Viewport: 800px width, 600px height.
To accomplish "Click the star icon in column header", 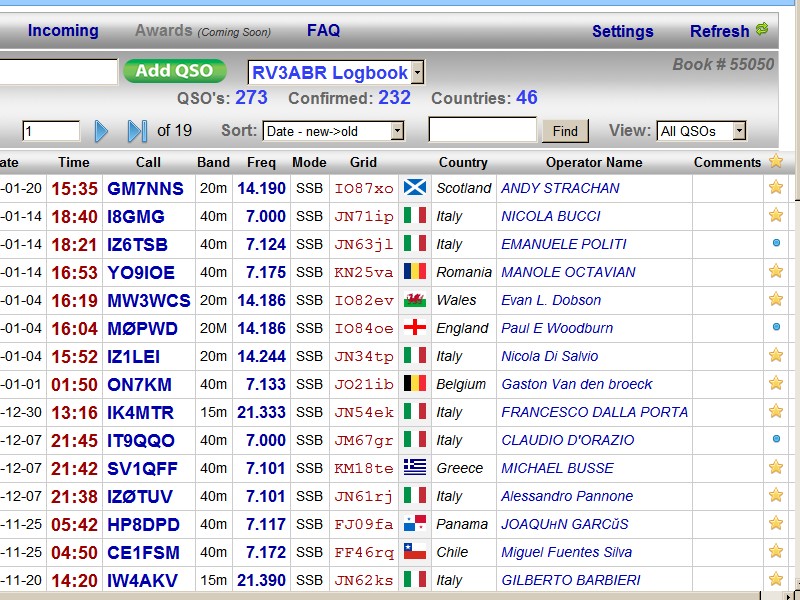I will pyautogui.click(x=775, y=161).
